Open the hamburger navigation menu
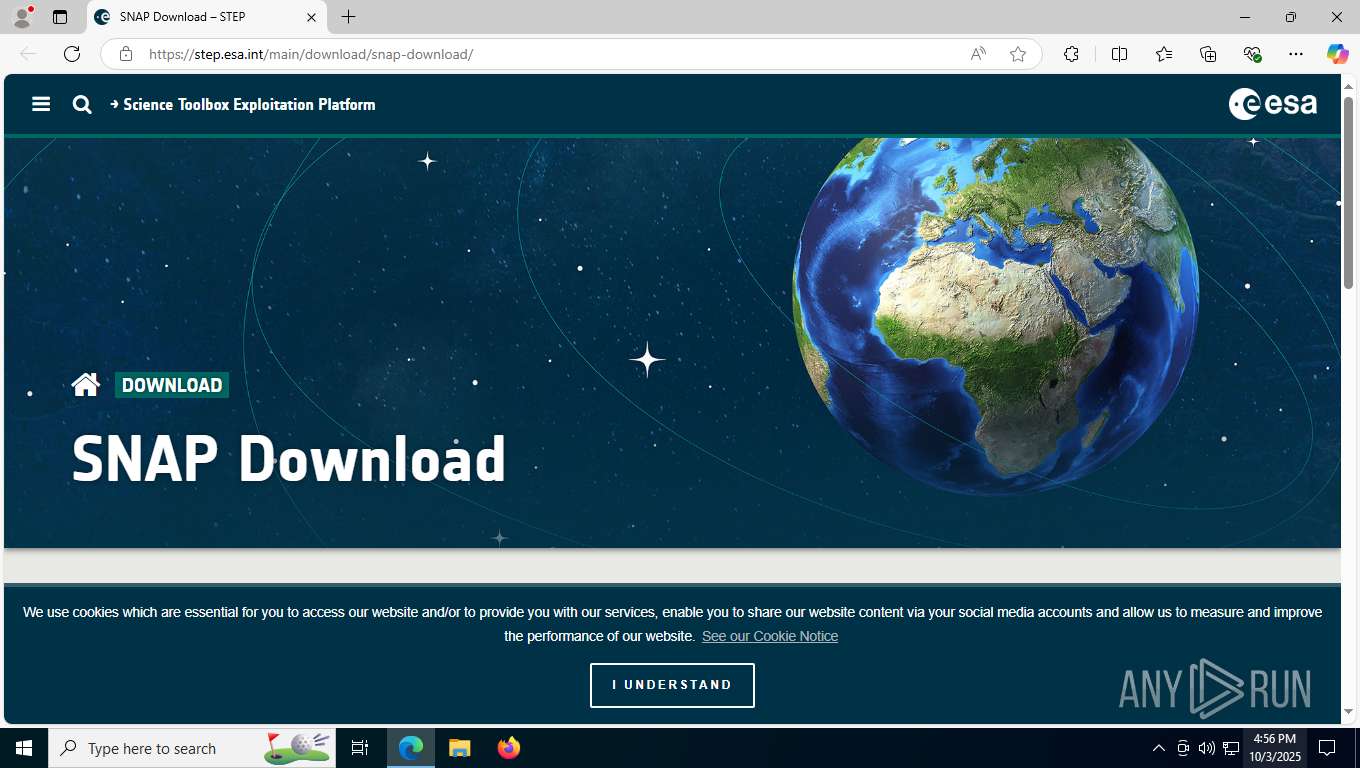The height and width of the screenshot is (768, 1360). [41, 104]
